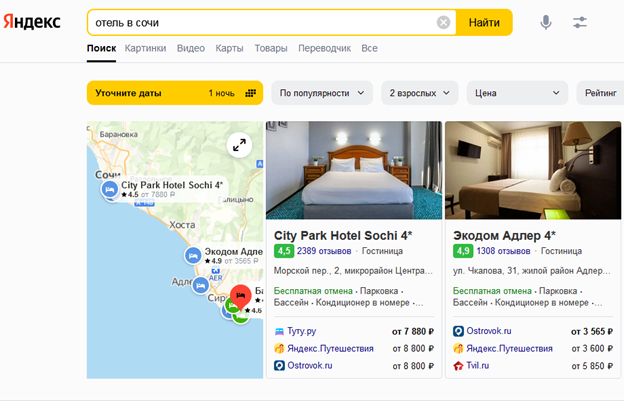Open Яндекс.Путешествия link for City Park Hotel
Image resolution: width=624 pixels, height=401 pixels.
(330, 348)
